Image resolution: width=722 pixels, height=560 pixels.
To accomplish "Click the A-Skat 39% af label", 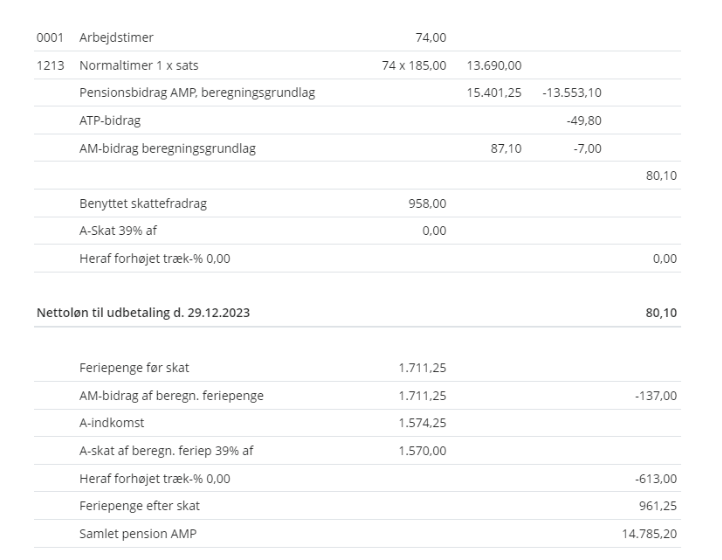I will click(122, 231).
